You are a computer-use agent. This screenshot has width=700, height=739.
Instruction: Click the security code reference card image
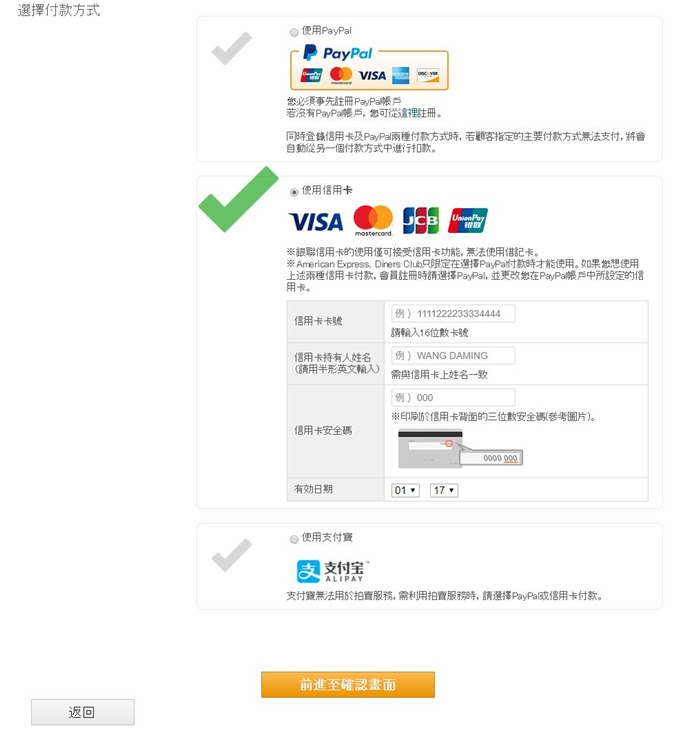point(460,448)
